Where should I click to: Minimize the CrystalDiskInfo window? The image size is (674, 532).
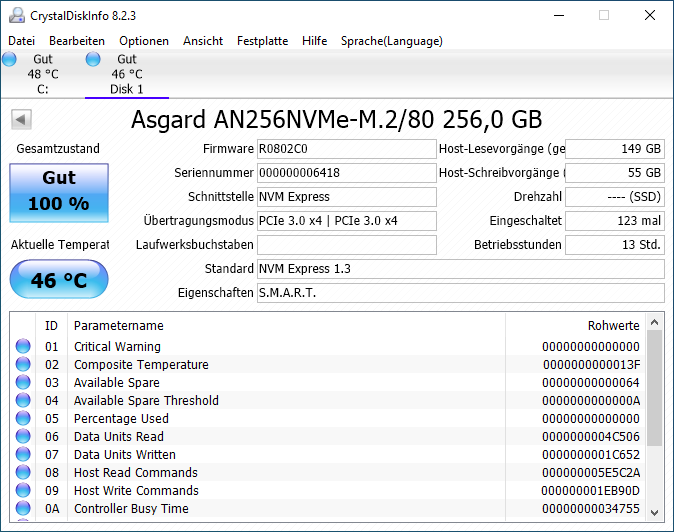tap(559, 15)
